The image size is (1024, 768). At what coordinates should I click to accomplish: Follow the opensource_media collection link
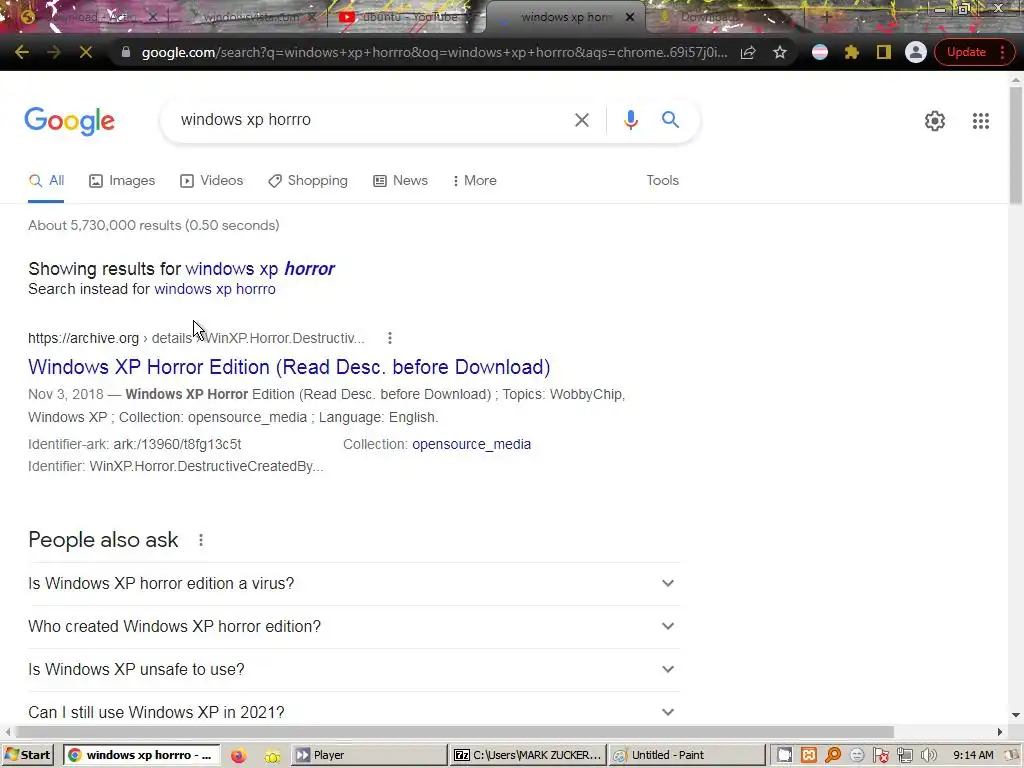coord(472,444)
